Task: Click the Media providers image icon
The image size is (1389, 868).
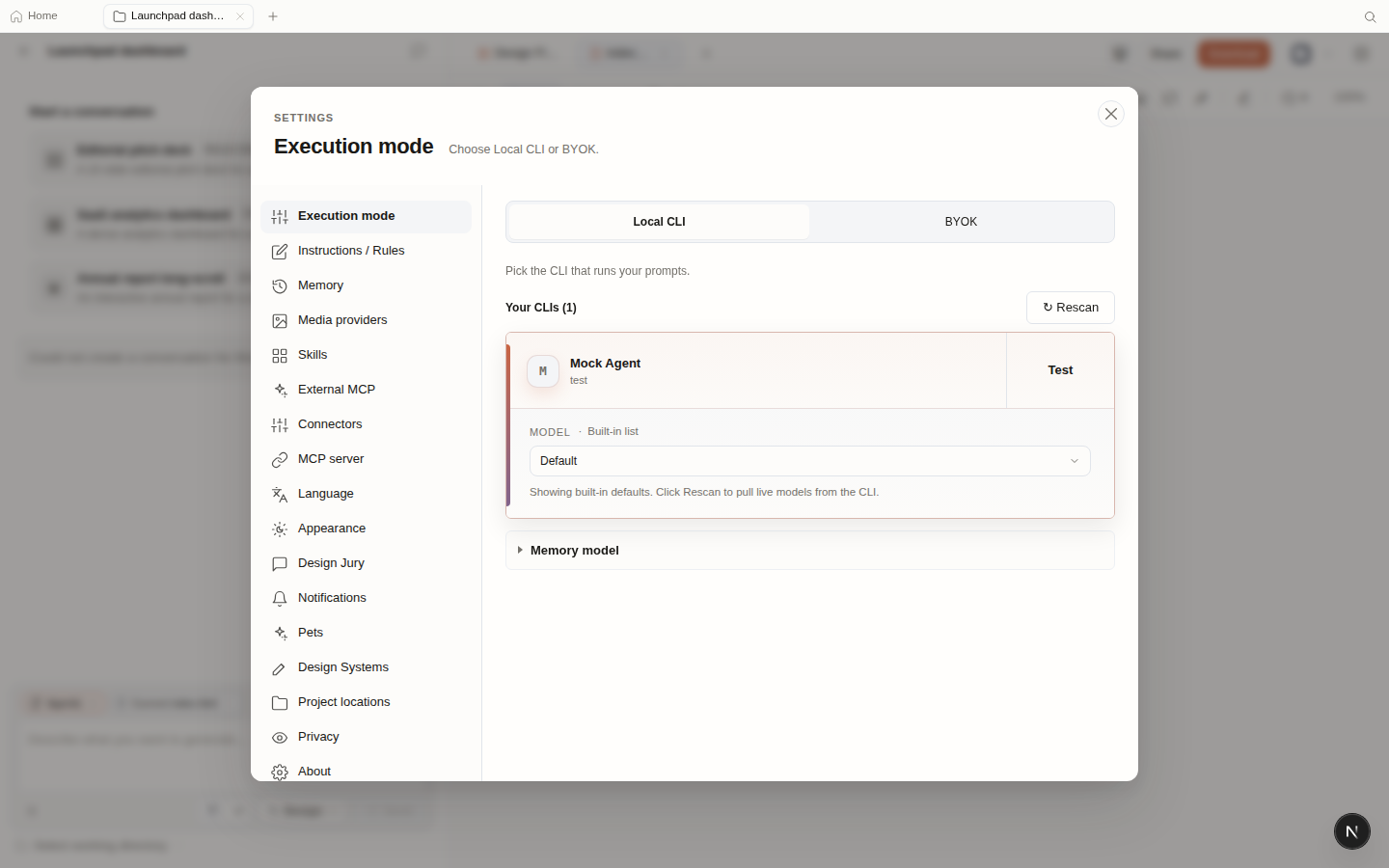Action: [x=280, y=321]
